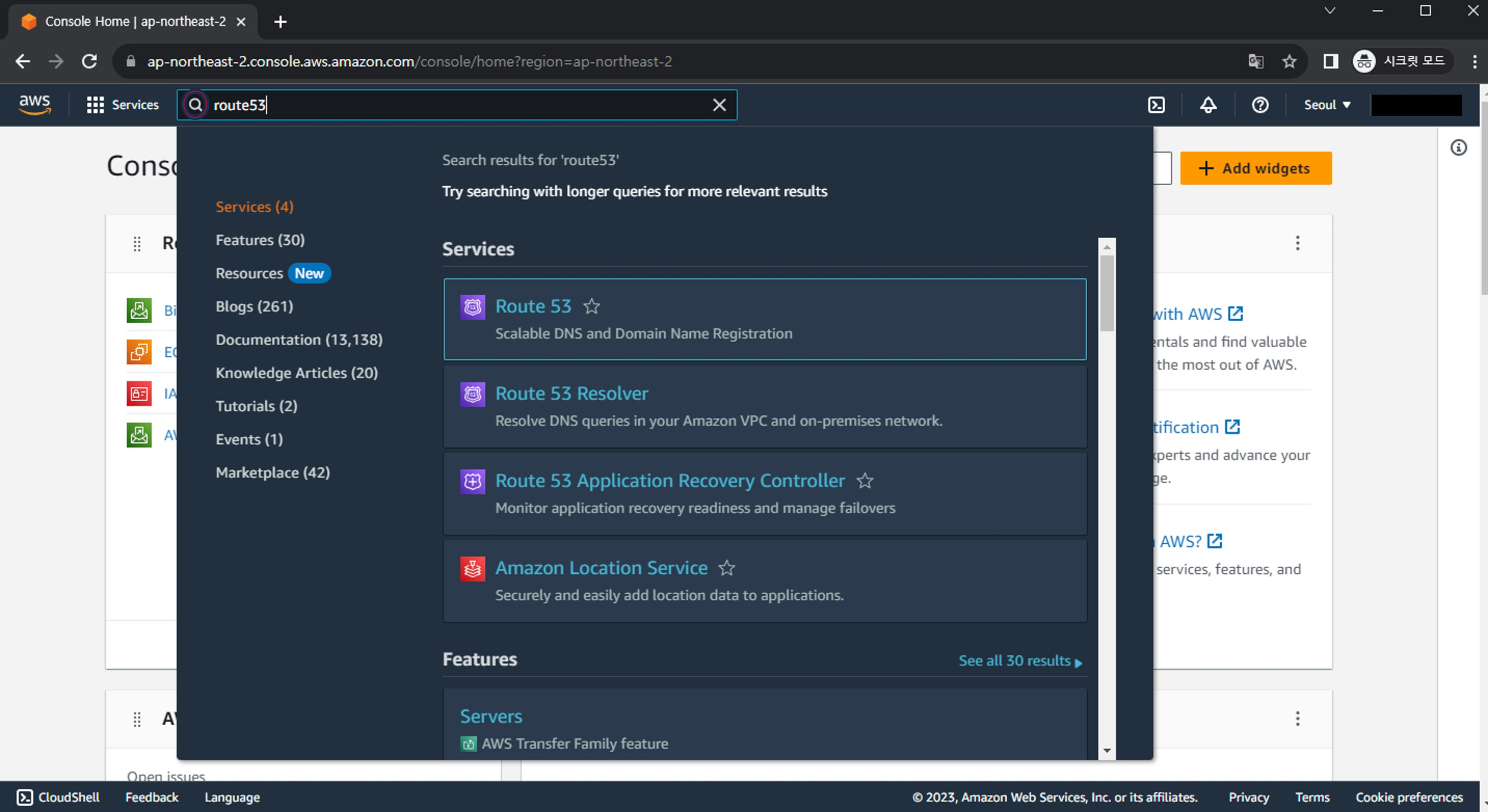Click the browser reload page icon
Viewport: 1488px width, 812px height.
click(x=89, y=61)
